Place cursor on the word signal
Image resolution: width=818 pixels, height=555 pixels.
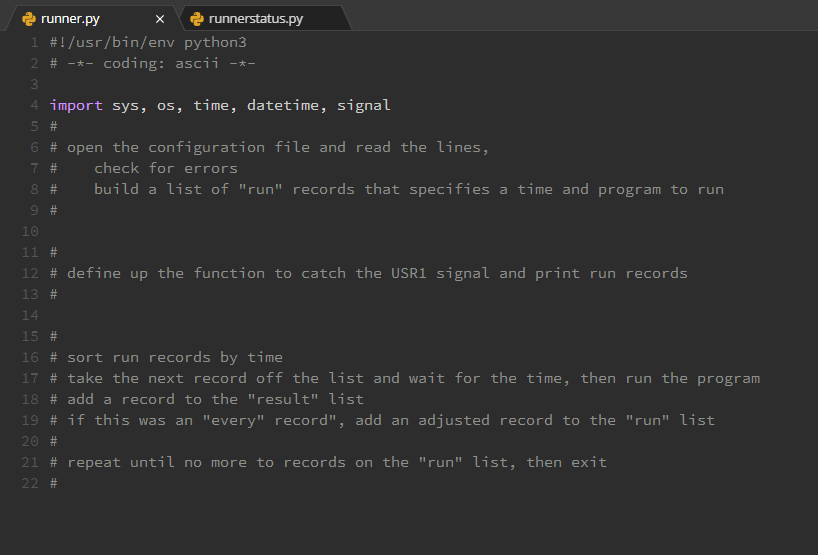point(364,105)
